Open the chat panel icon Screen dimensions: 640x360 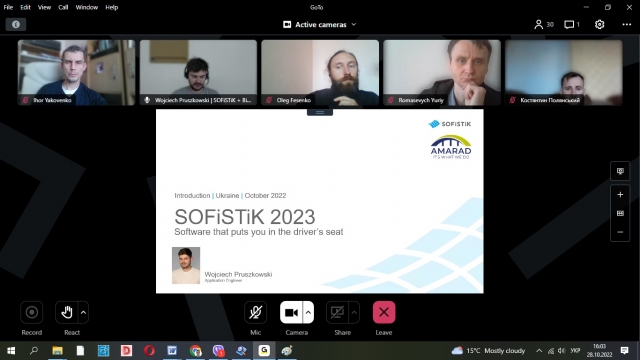(x=571, y=24)
